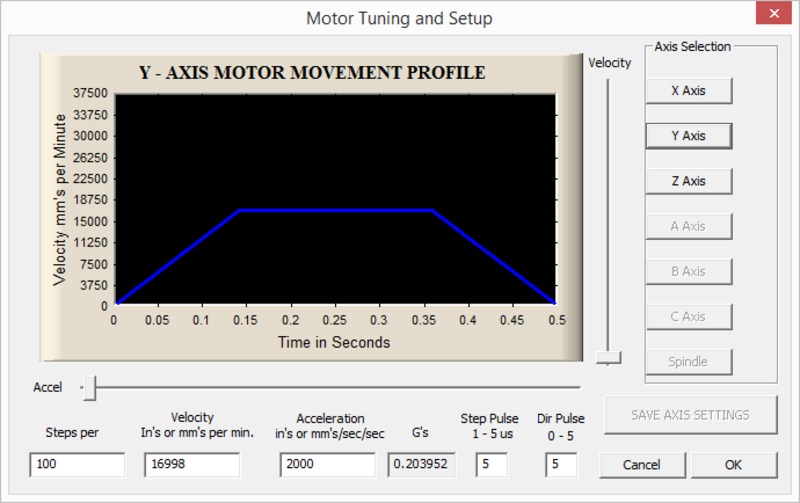This screenshot has width=800, height=503.
Task: Focus the Steps per input field
Action: click(77, 464)
